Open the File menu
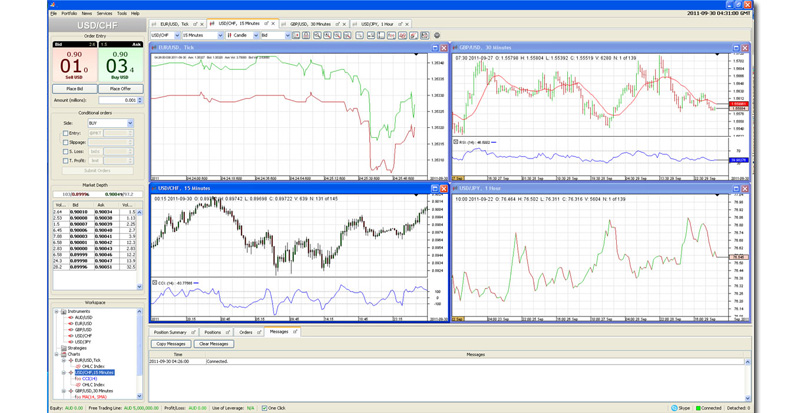The image size is (800, 413). click(x=54, y=13)
